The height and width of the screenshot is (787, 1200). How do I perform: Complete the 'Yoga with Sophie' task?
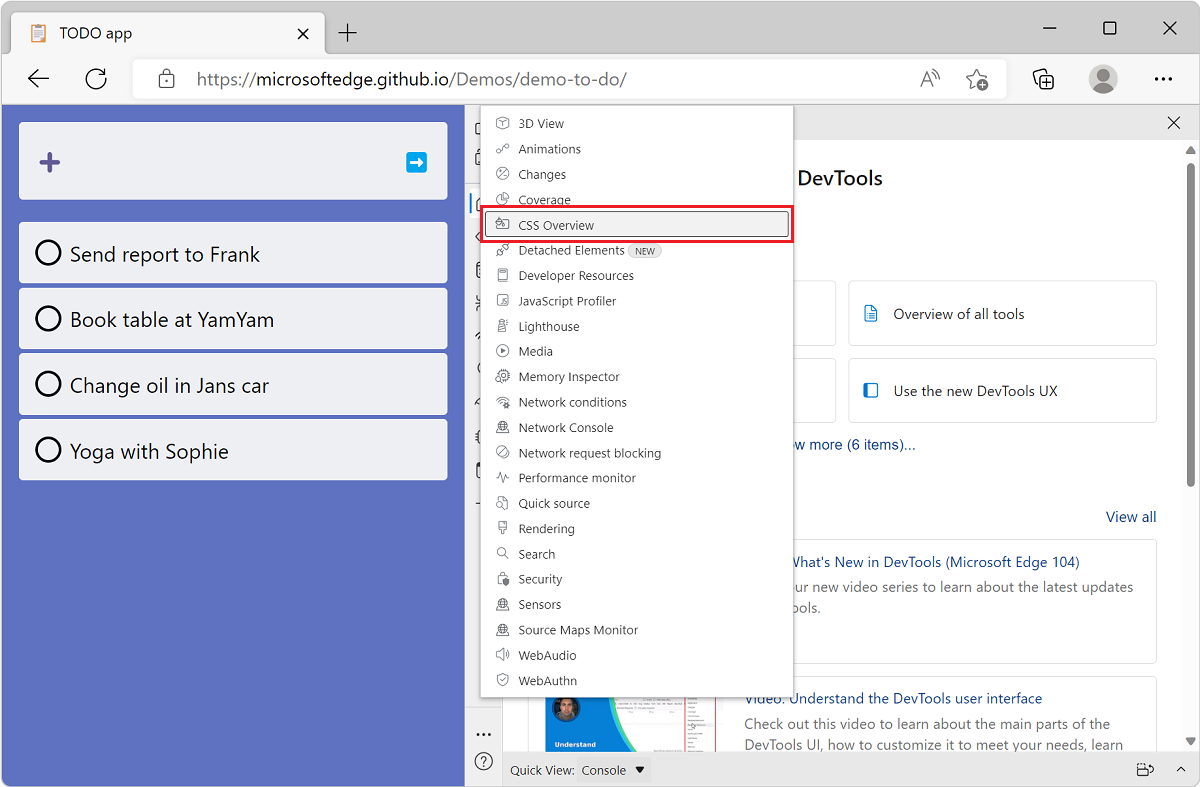[48, 450]
